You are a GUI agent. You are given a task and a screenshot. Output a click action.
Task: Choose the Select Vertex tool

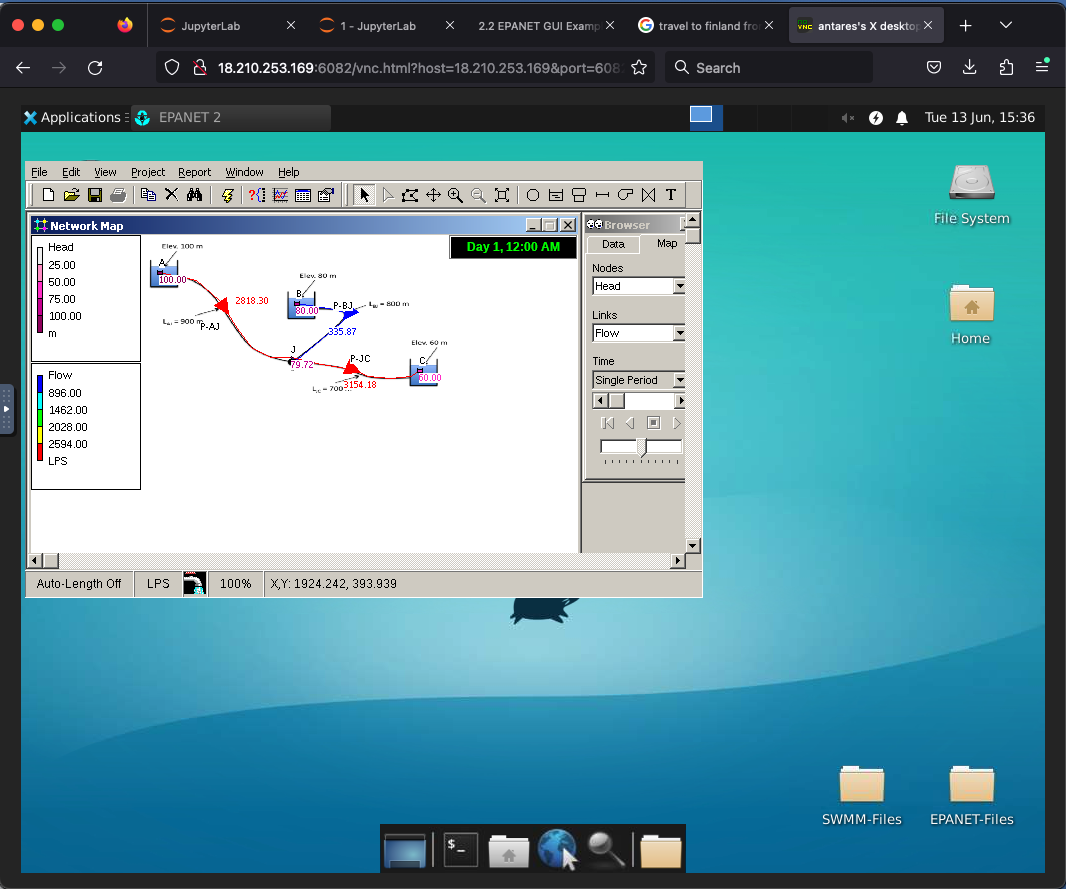coord(388,195)
